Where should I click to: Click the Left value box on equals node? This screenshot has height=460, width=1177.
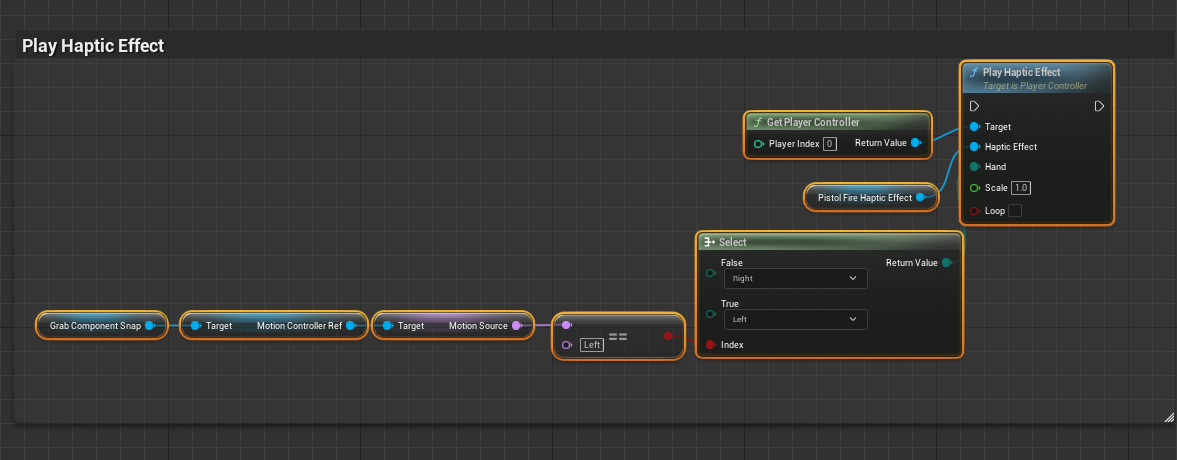(592, 345)
